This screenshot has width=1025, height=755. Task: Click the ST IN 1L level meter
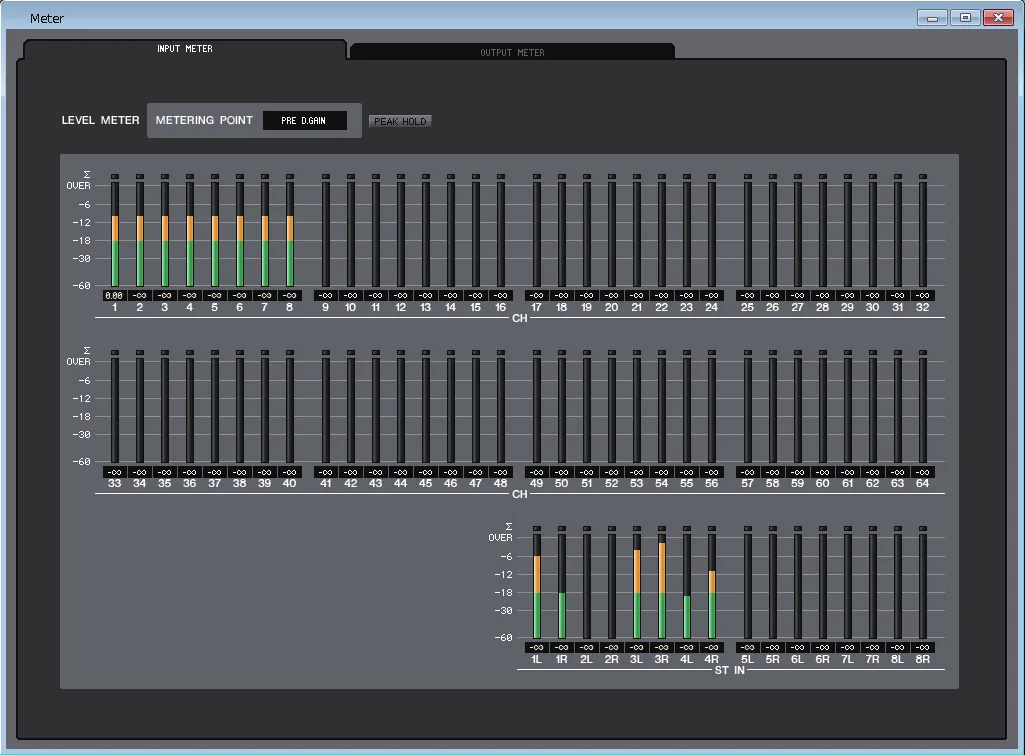click(537, 586)
